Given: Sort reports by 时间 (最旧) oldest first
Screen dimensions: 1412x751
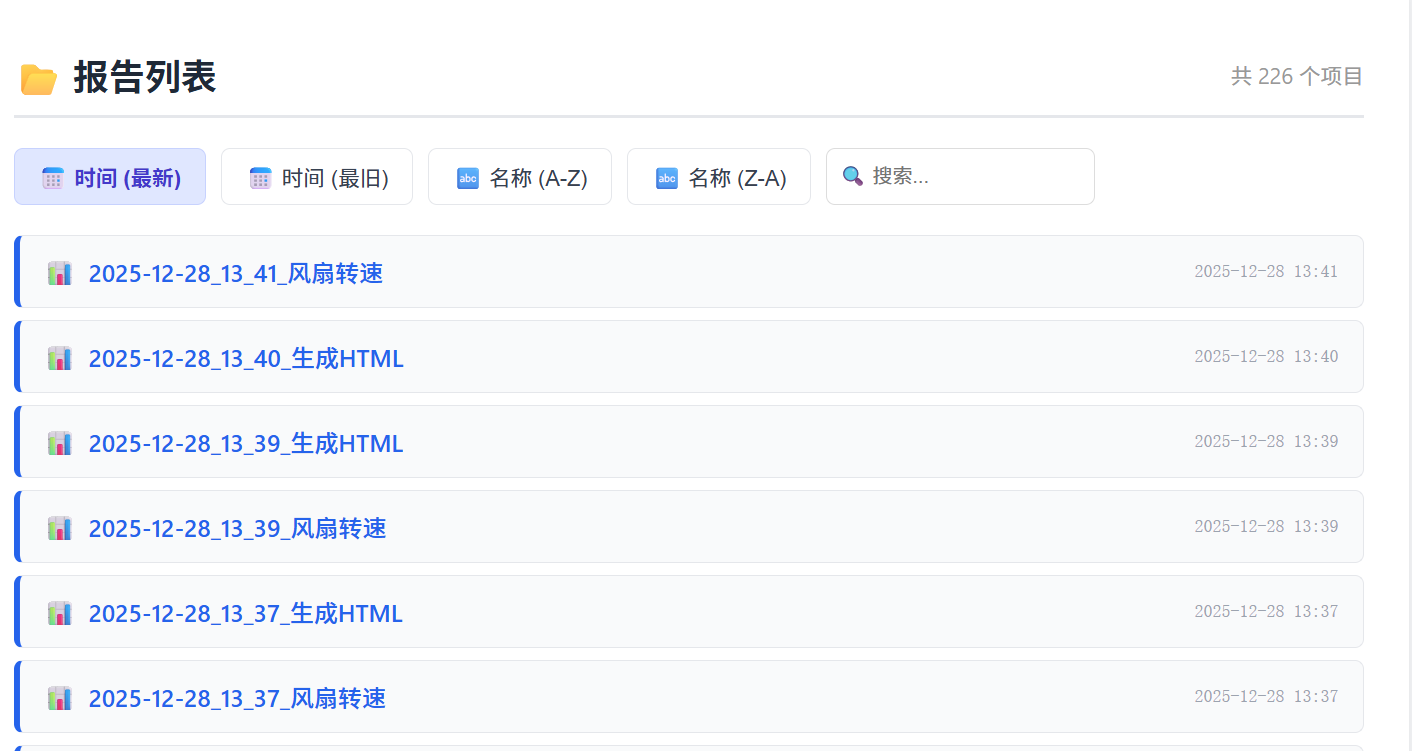Looking at the screenshot, I should coord(316,177).
